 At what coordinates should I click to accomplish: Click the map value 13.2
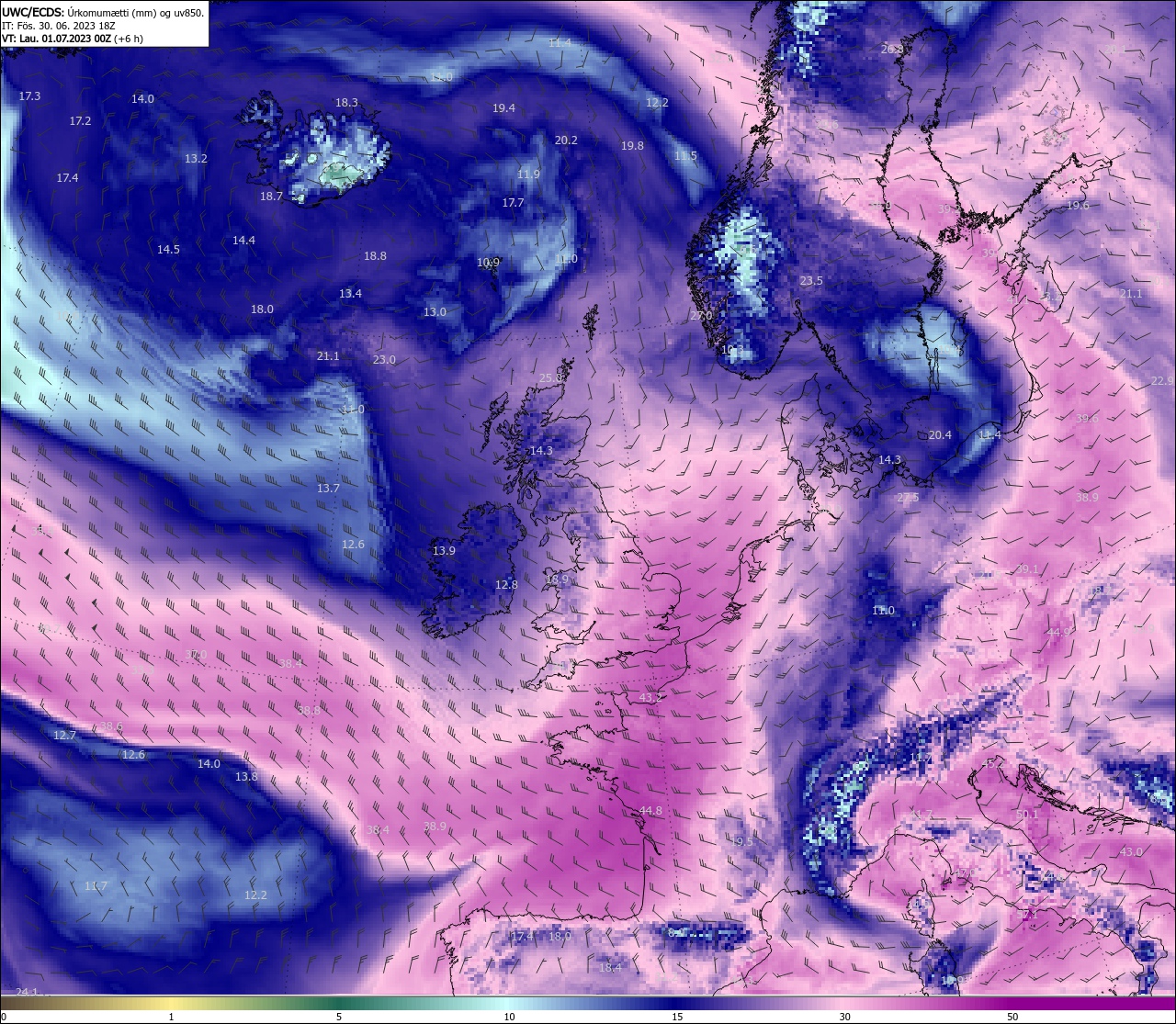196,159
